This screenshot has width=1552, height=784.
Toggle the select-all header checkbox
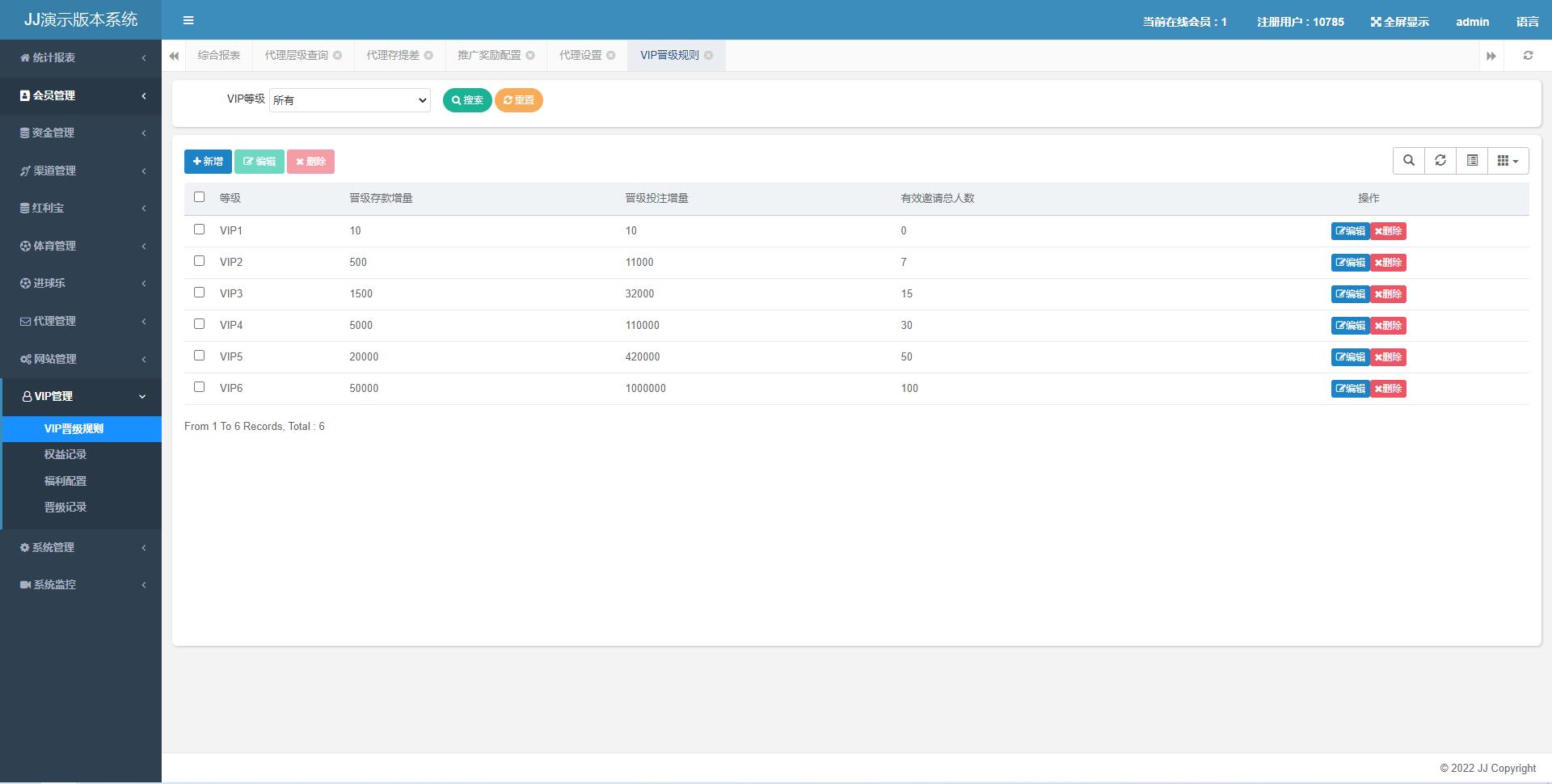[x=200, y=197]
